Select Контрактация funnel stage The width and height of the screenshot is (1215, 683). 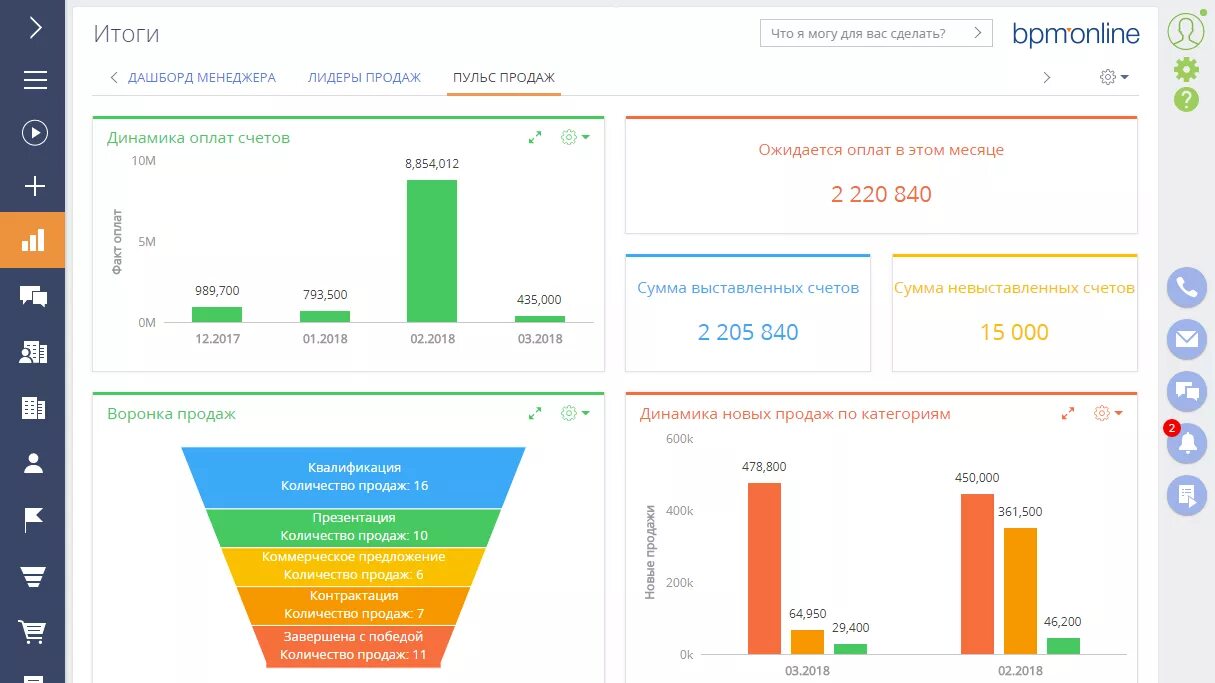tap(354, 605)
